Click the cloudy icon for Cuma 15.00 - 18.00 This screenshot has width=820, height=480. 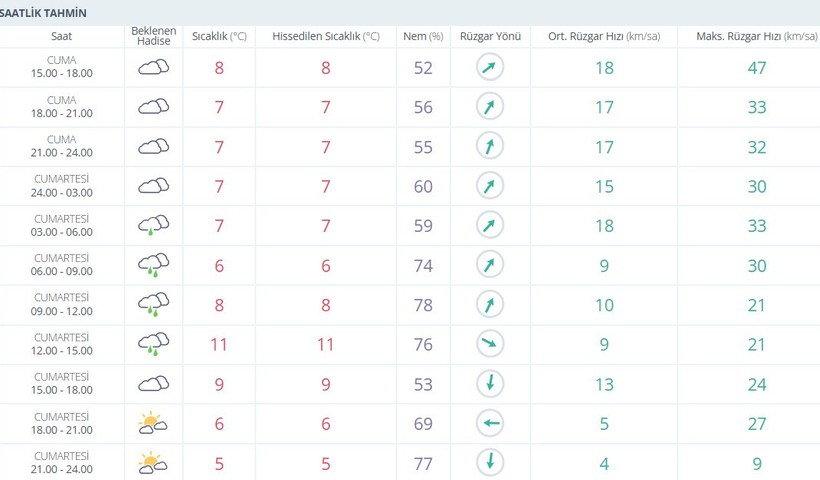coord(154,67)
